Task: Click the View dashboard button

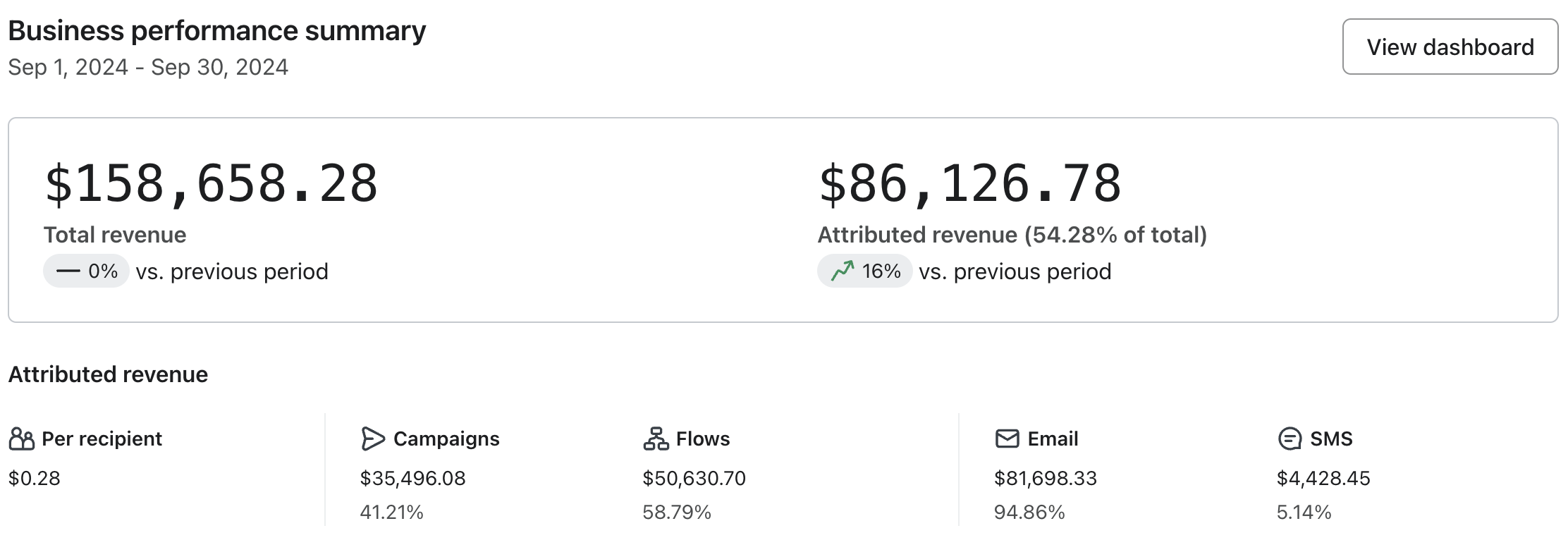Action: 1450,47
